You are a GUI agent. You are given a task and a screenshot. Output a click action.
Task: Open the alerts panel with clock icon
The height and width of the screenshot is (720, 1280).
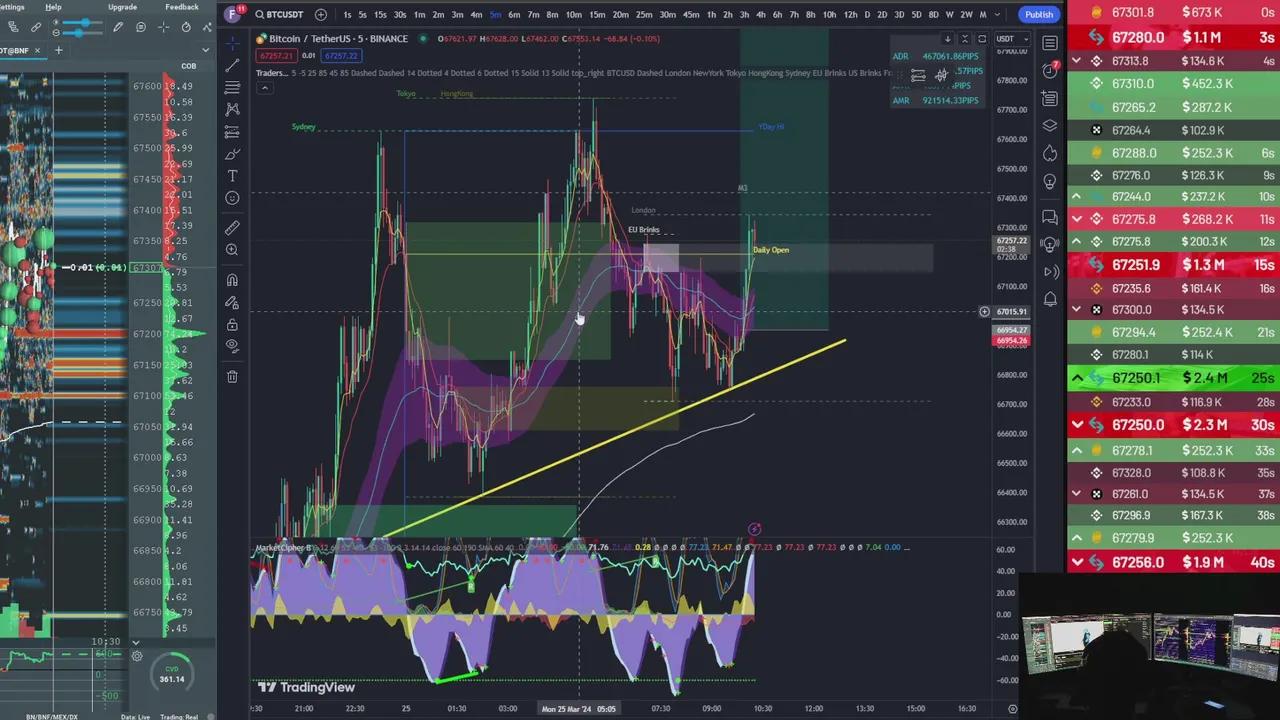1050,70
